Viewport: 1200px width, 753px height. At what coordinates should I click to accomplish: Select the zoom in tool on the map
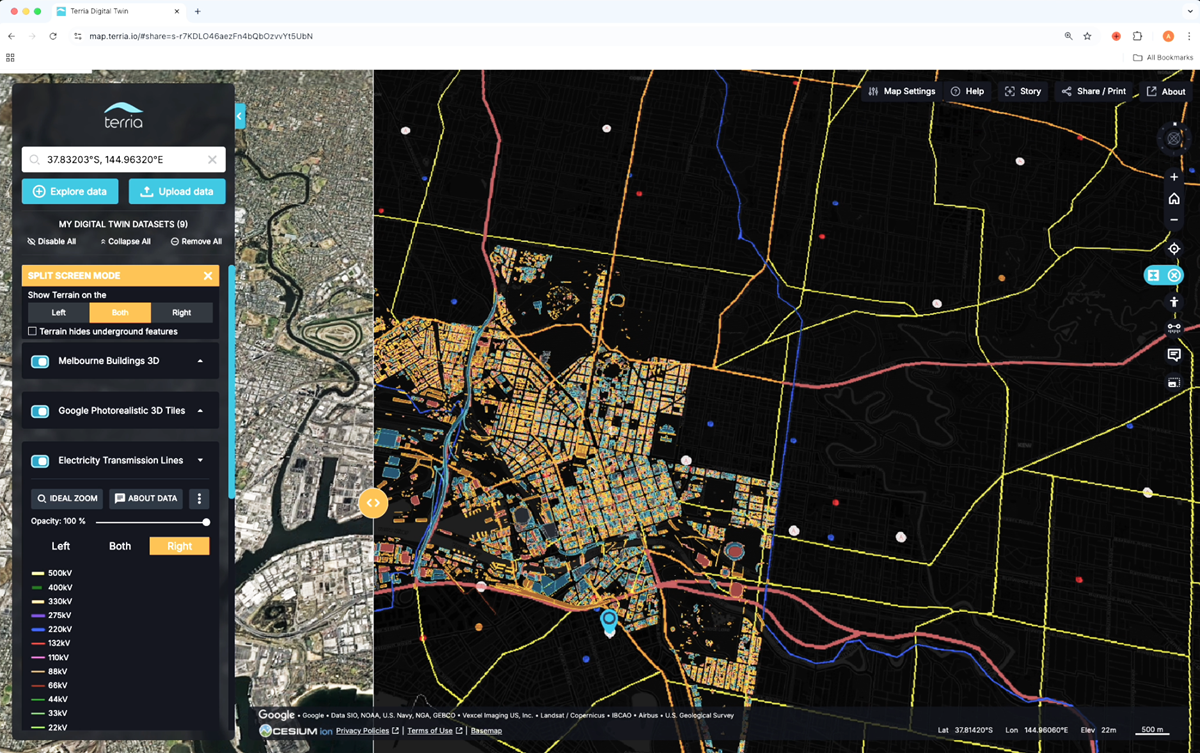click(x=1174, y=177)
